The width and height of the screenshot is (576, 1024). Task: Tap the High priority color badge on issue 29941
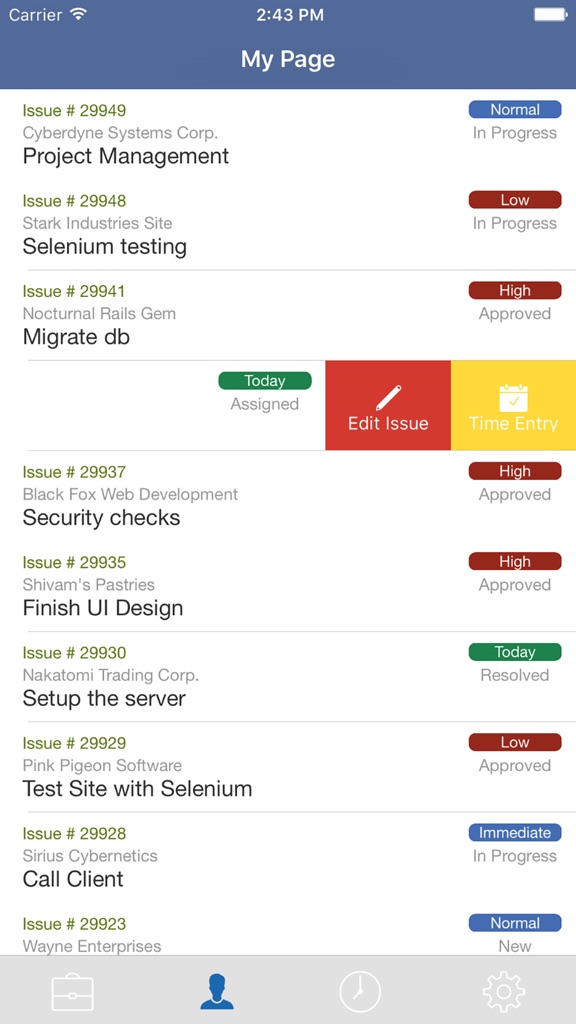515,290
